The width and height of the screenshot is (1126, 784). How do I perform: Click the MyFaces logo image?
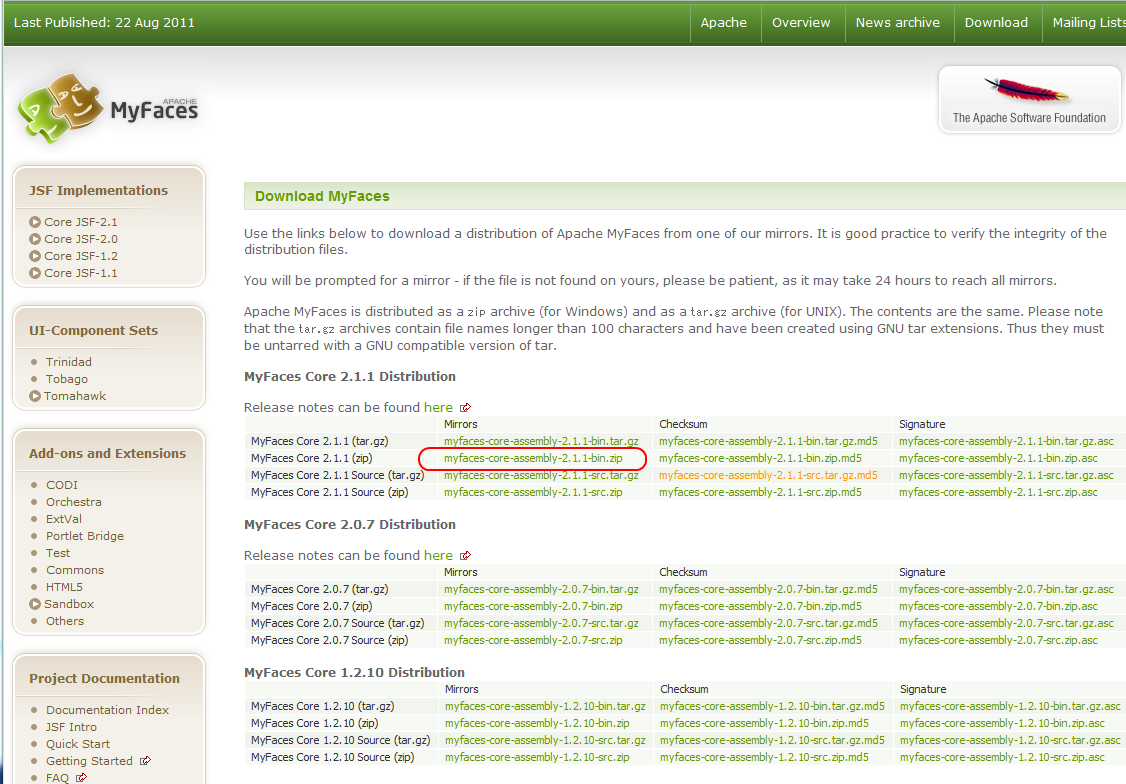108,108
